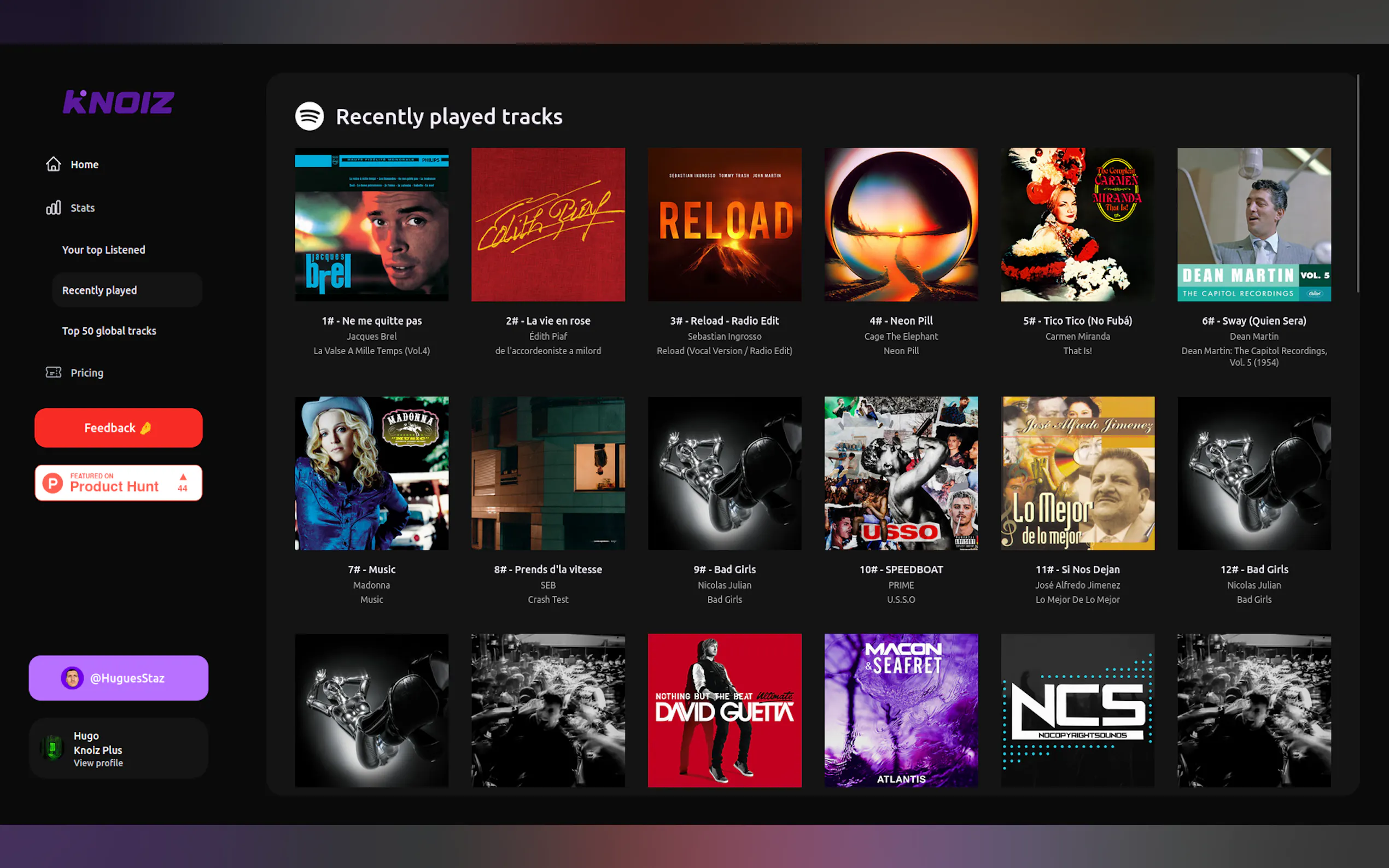Click the Knoiz logo
1389x868 pixels.
tap(118, 102)
